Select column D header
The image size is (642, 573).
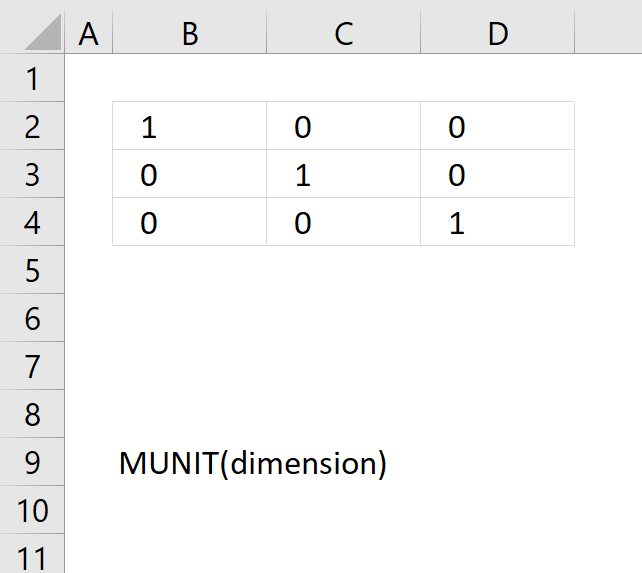(x=497, y=31)
